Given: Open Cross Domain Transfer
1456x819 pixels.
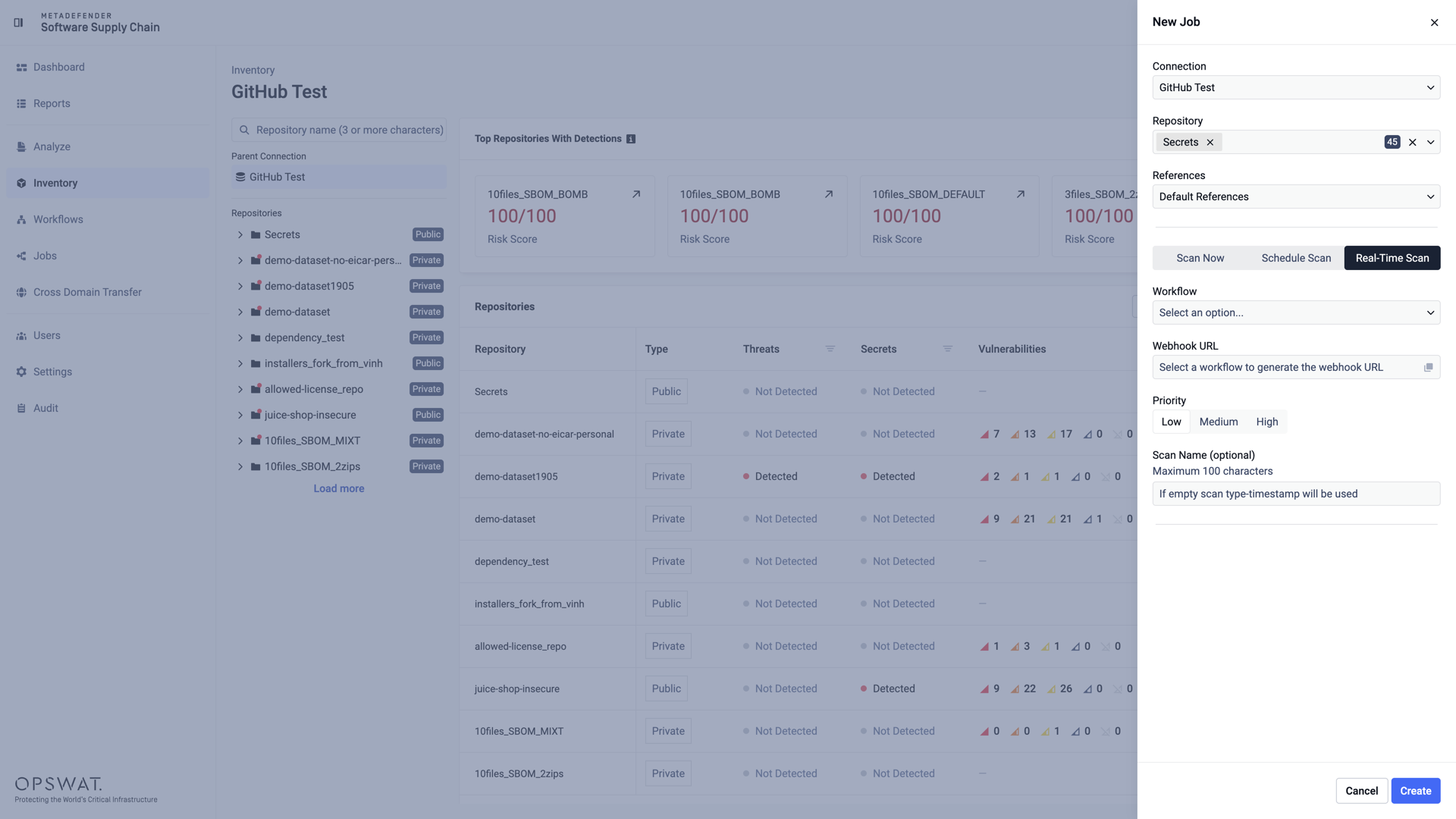Looking at the screenshot, I should coord(107,292).
